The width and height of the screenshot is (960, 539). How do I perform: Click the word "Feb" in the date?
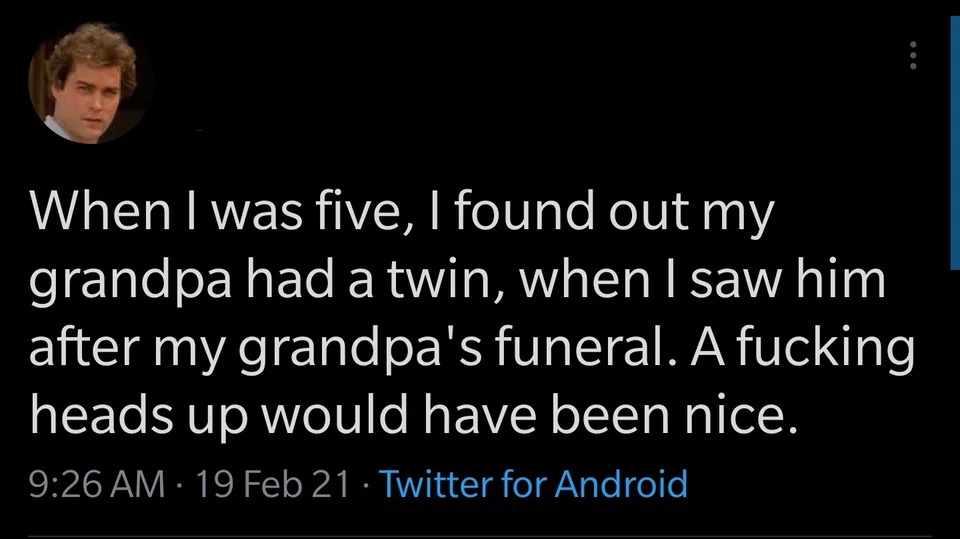coord(275,484)
